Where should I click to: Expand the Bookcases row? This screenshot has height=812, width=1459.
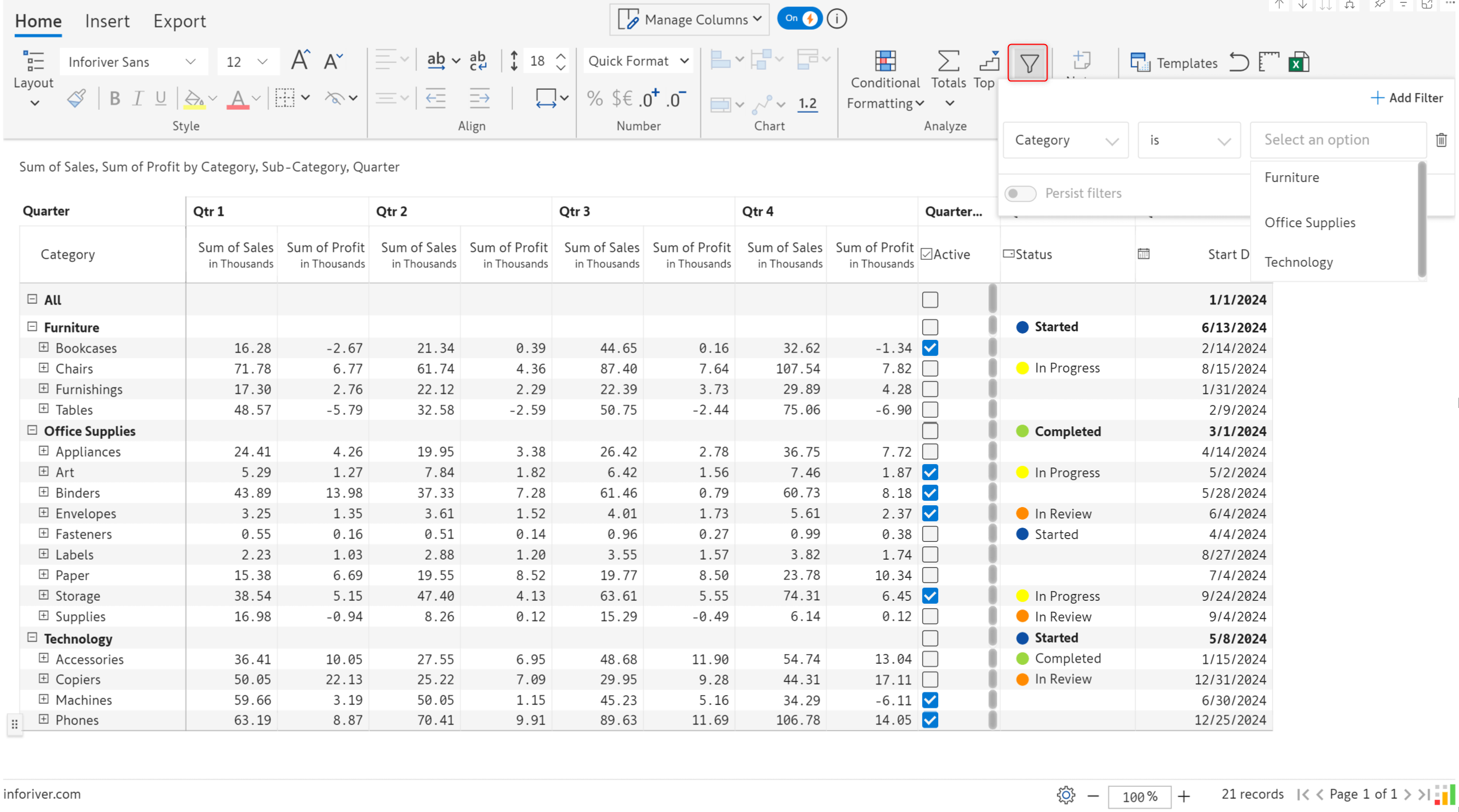(44, 347)
